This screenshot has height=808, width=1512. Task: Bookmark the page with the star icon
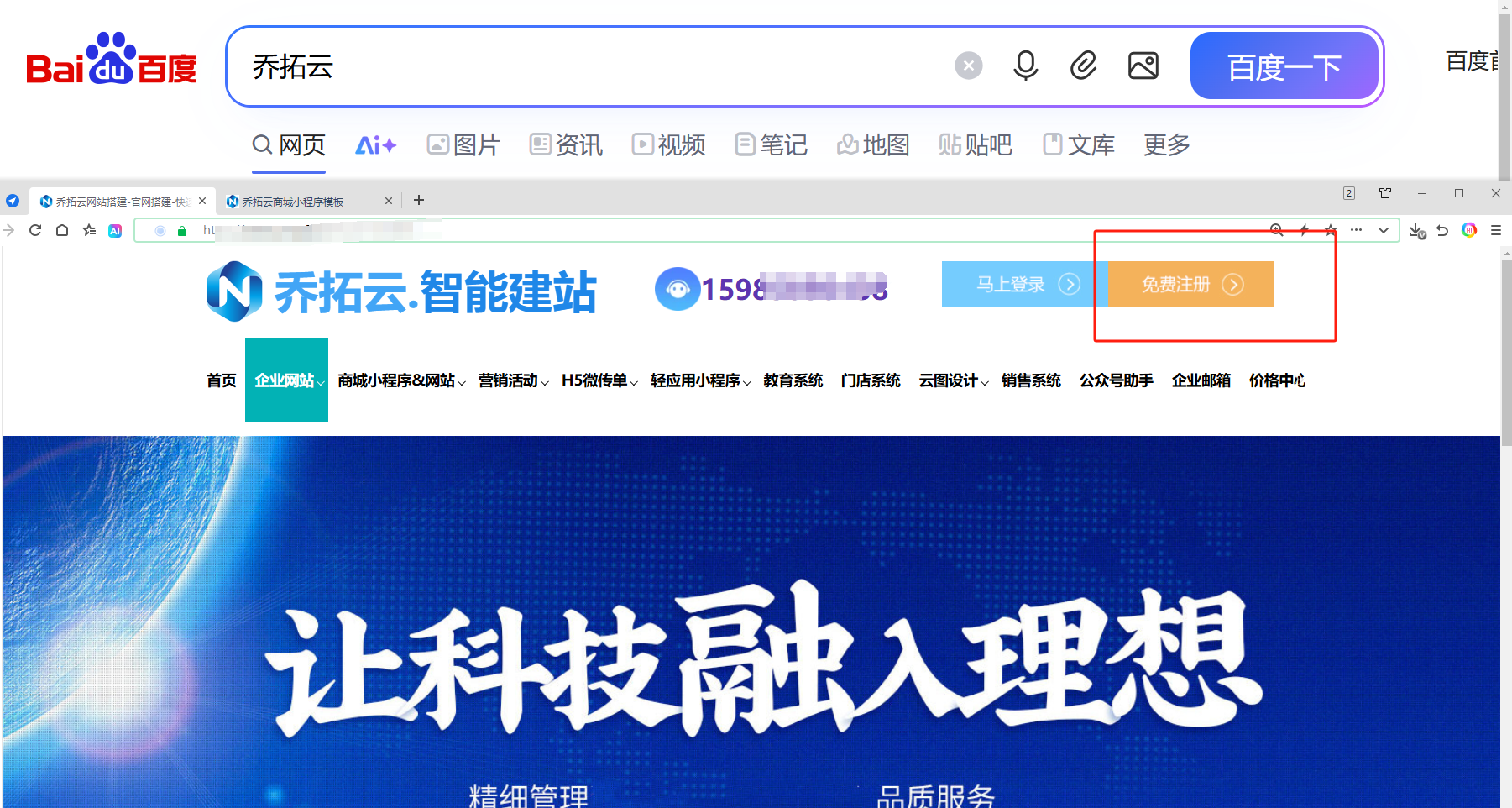(x=1331, y=229)
